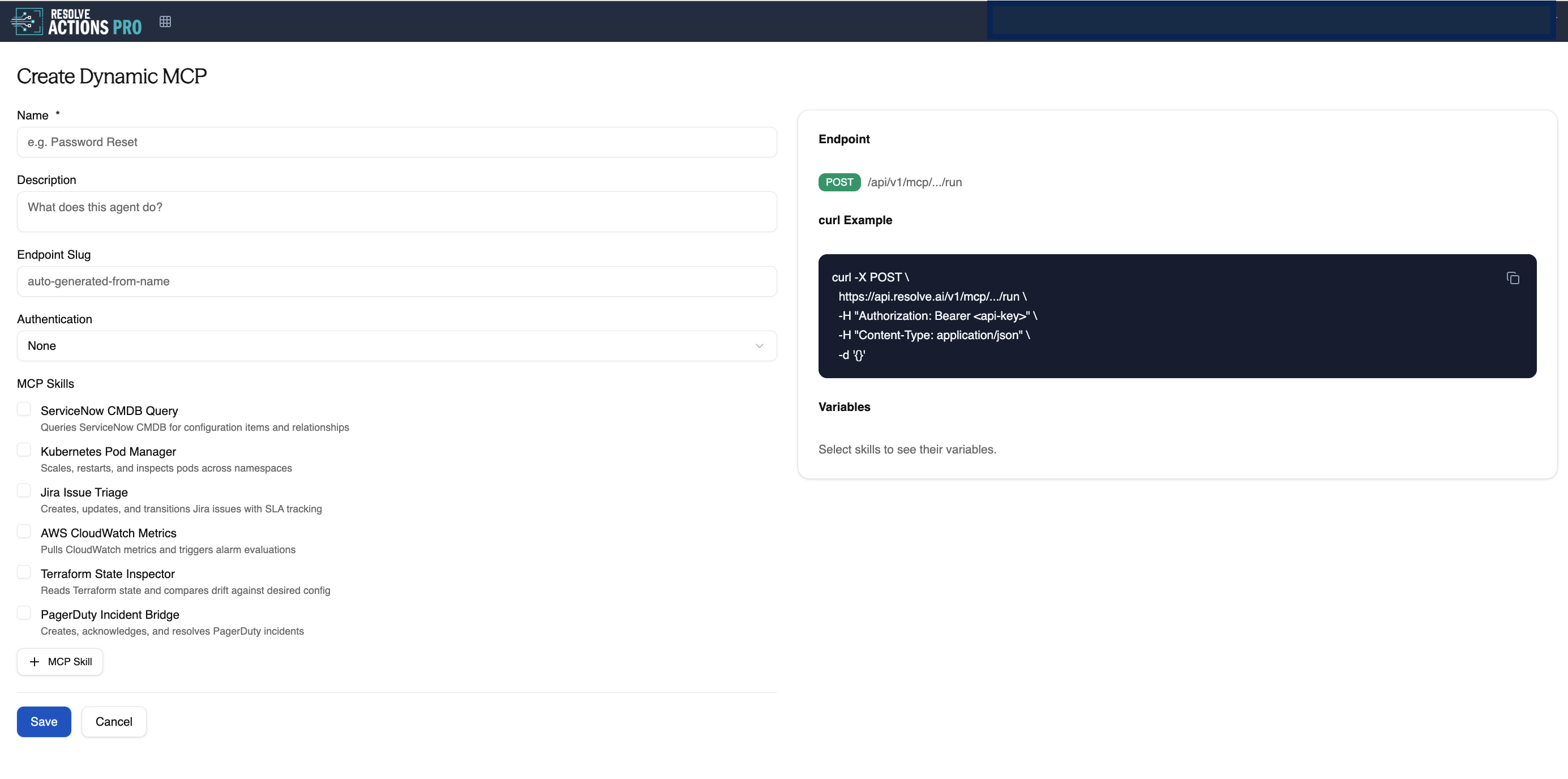This screenshot has height=779, width=1568.
Task: Click the /api/v1/mcp/.../run endpoint path
Action: tap(914, 182)
